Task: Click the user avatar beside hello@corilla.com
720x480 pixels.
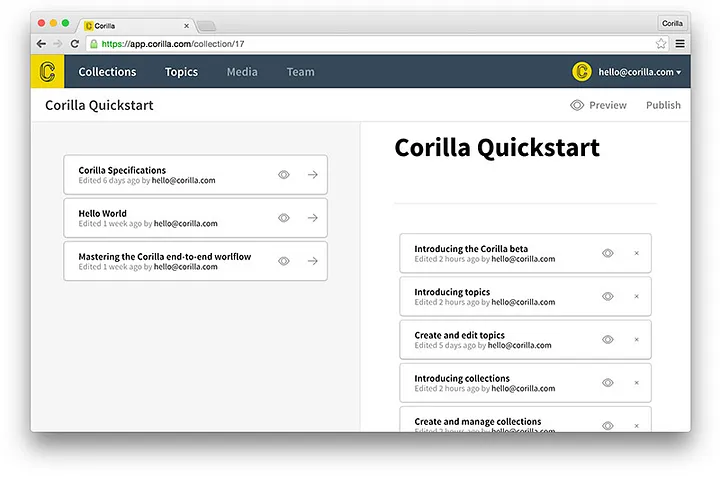Action: point(581,72)
